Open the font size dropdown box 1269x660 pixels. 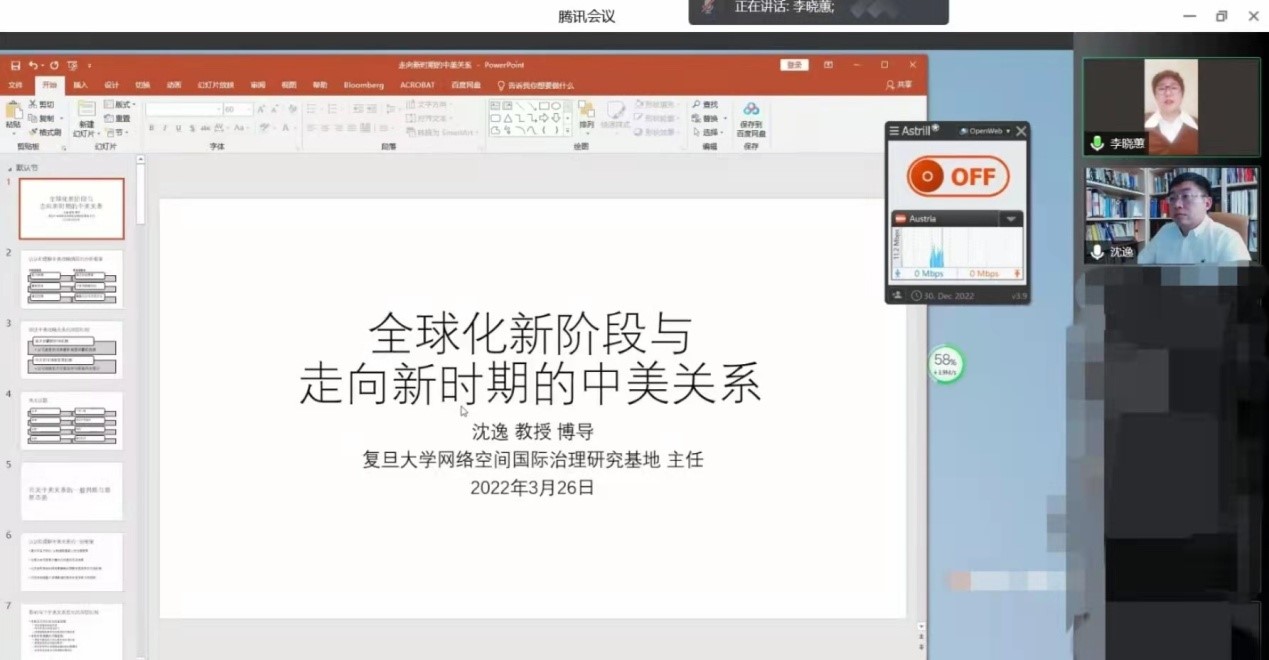pos(238,109)
